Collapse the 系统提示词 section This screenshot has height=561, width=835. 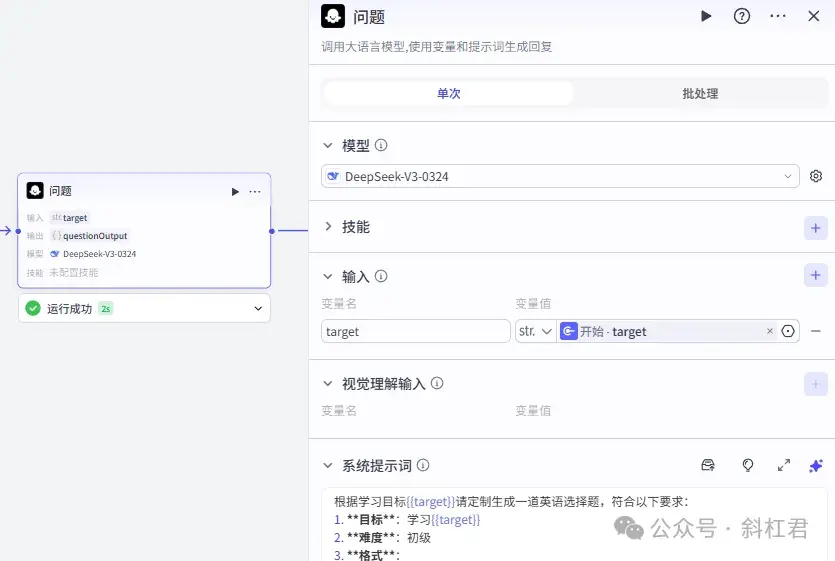point(328,465)
